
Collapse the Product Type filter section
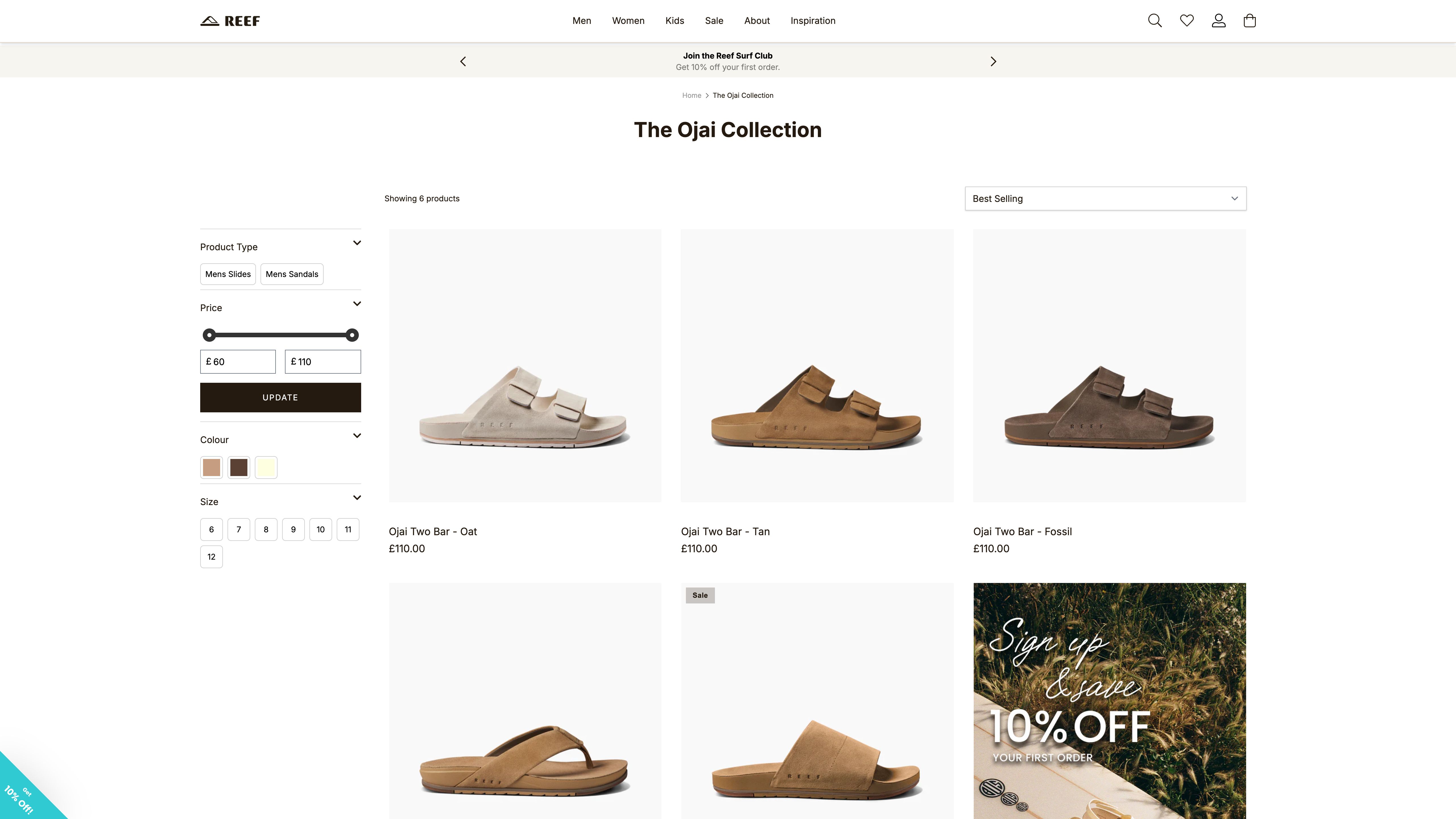coord(357,243)
